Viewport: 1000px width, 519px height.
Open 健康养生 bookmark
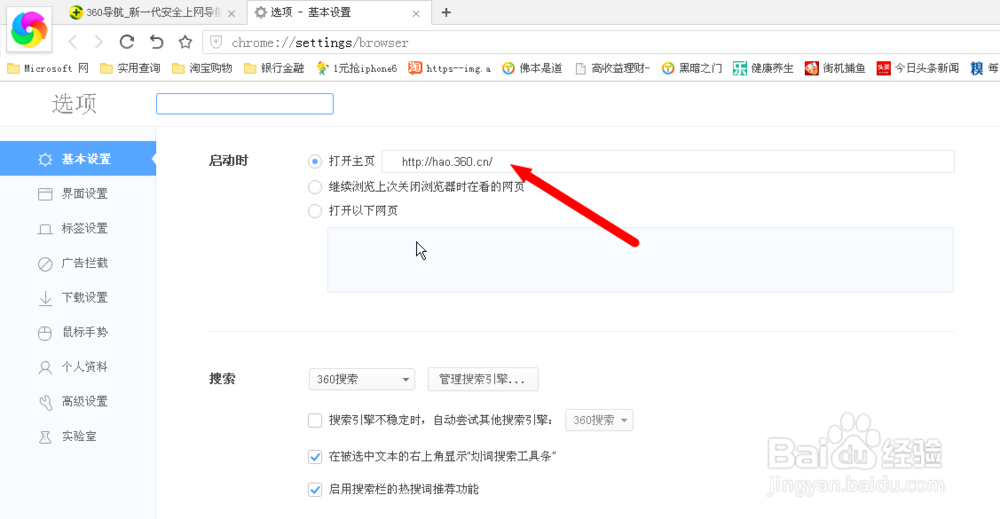763,68
